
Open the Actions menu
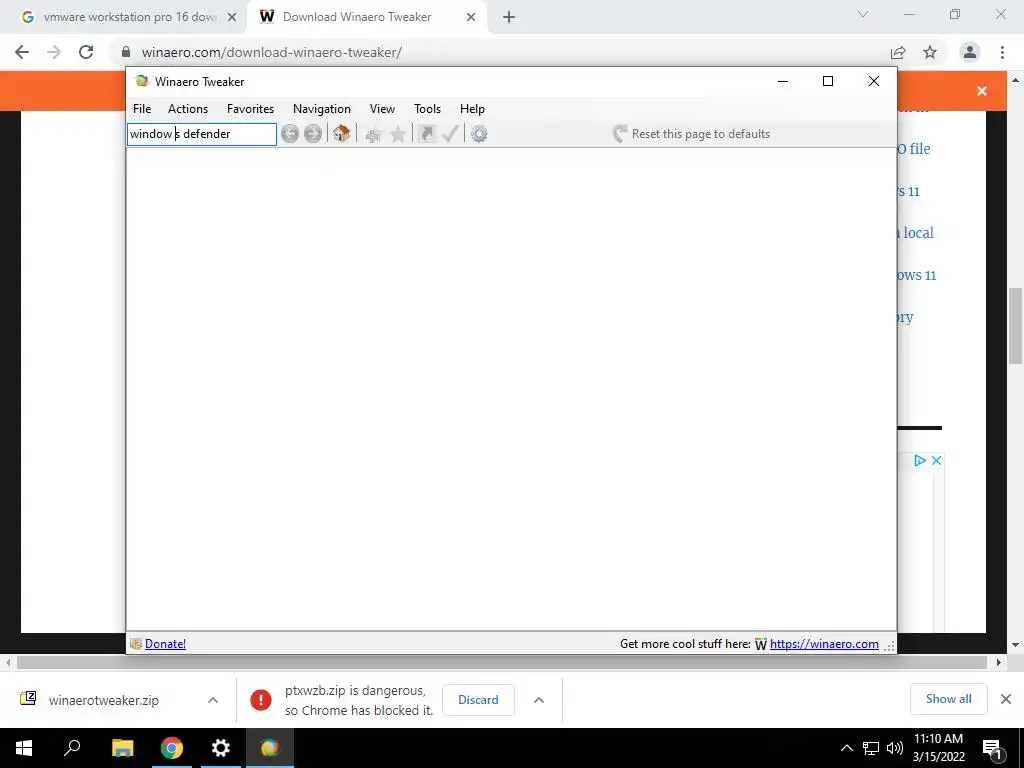pos(188,109)
